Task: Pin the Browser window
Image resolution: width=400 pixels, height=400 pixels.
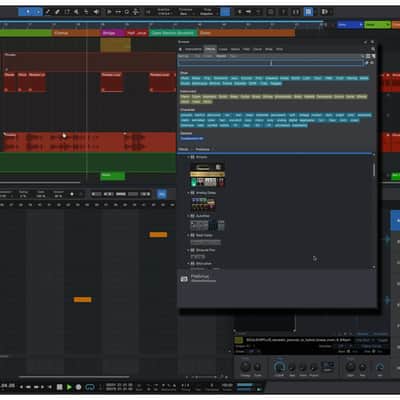Action: [365, 42]
